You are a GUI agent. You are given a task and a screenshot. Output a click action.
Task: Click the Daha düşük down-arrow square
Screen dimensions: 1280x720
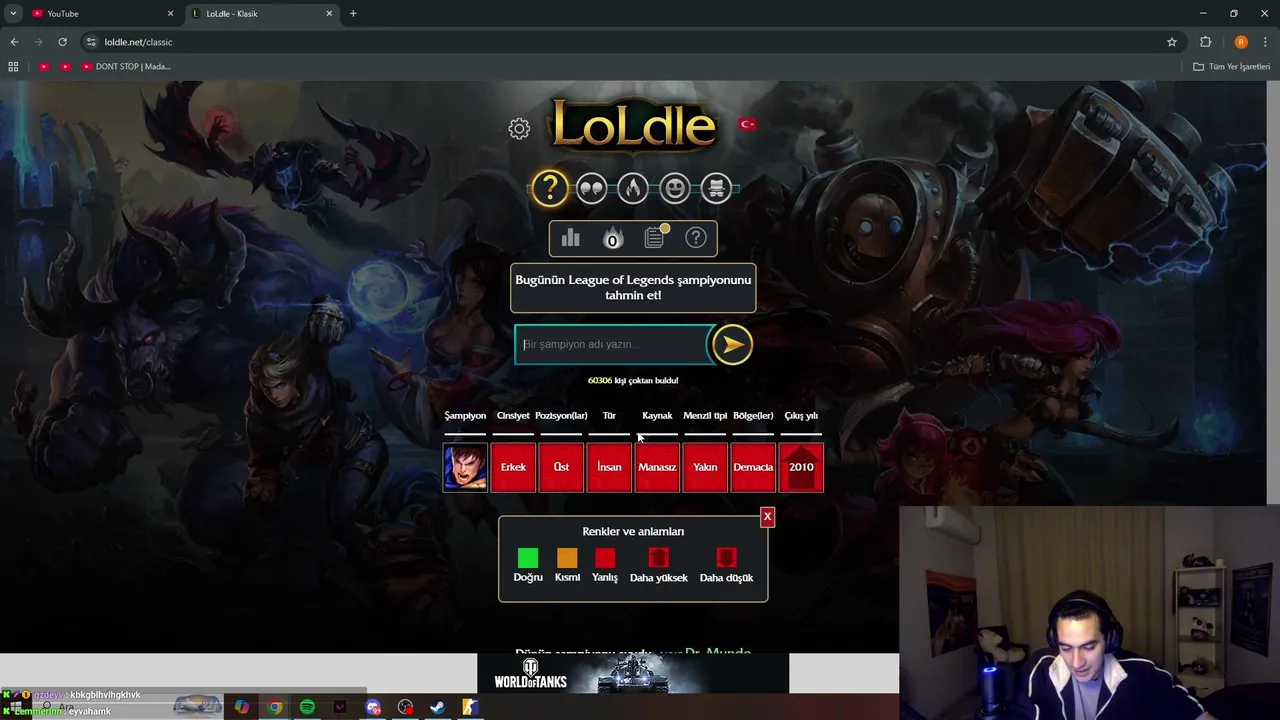pos(726,558)
